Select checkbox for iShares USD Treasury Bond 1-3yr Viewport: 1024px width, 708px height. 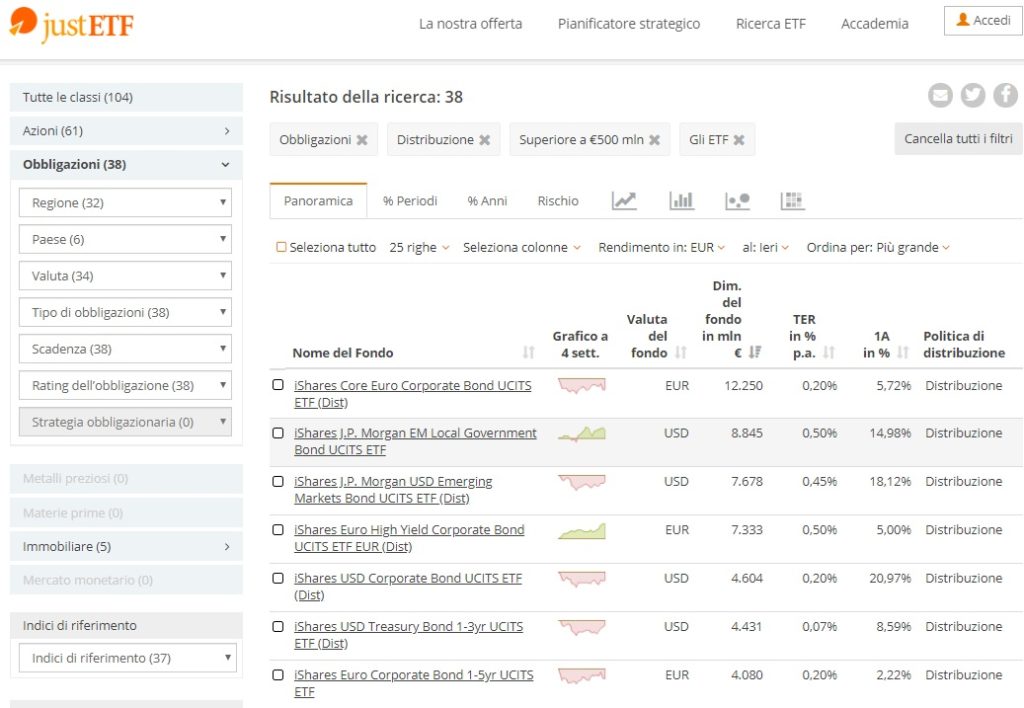[279, 627]
